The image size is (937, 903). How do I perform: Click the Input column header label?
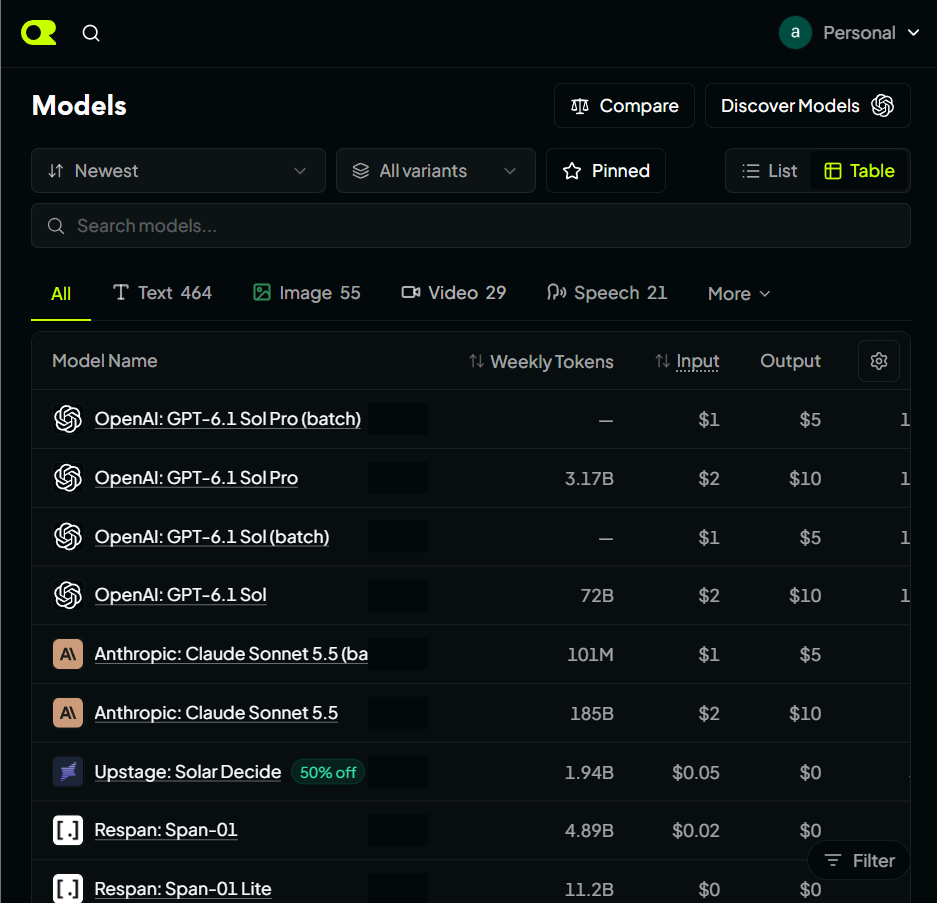[x=697, y=361]
